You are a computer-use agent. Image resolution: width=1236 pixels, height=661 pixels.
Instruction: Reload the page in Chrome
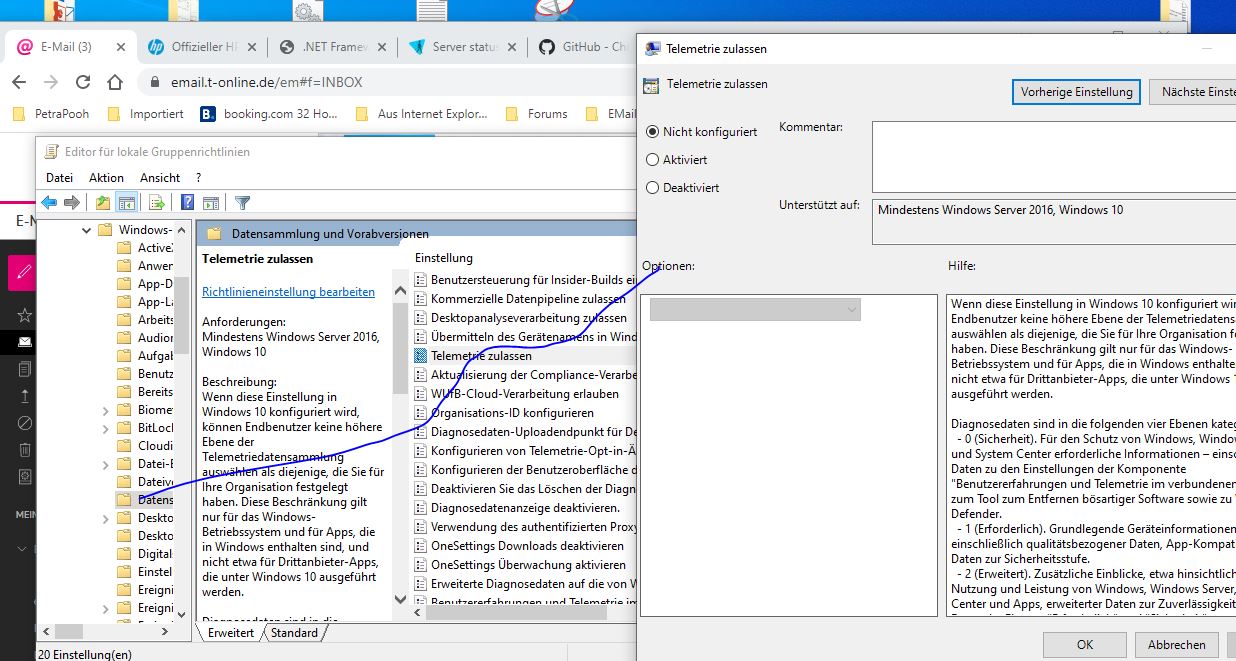pyautogui.click(x=83, y=82)
